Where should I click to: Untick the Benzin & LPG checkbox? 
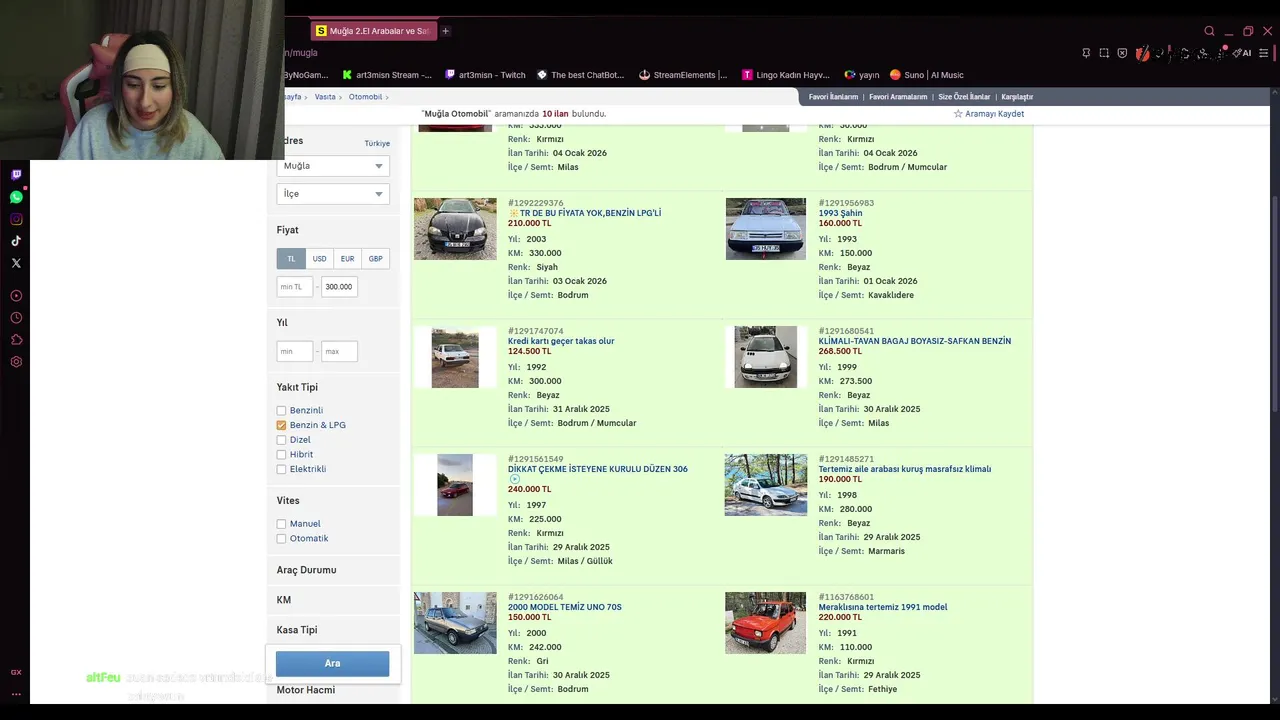pos(281,425)
